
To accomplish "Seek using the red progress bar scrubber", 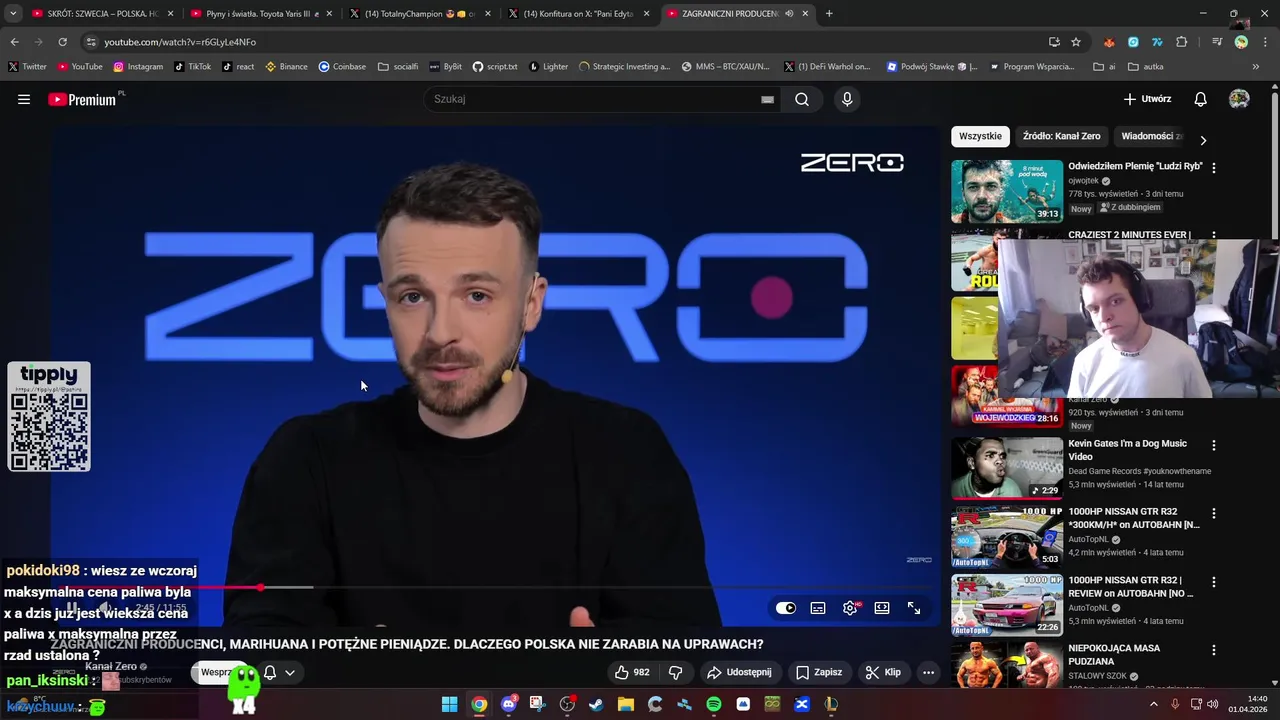I will click(261, 587).
